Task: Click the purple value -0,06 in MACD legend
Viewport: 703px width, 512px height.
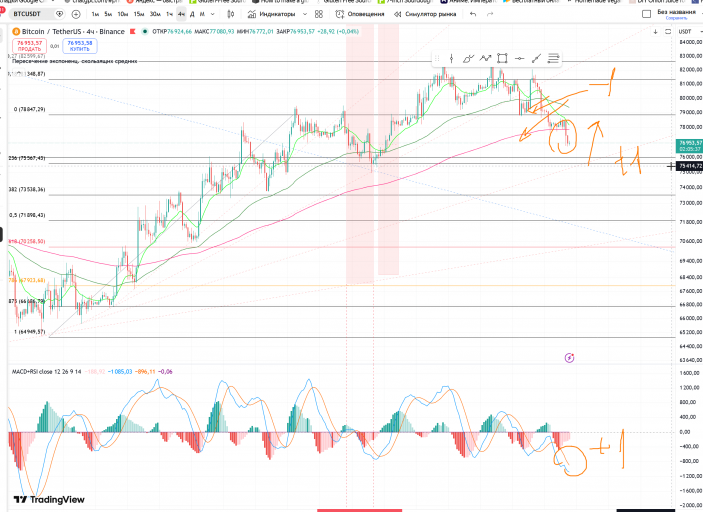Action: click(x=165, y=372)
